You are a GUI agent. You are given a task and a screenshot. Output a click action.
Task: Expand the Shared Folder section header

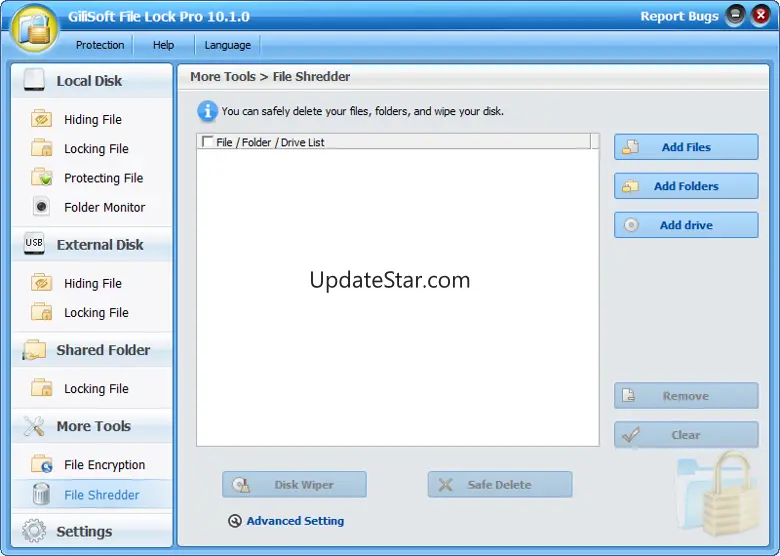tap(92, 350)
